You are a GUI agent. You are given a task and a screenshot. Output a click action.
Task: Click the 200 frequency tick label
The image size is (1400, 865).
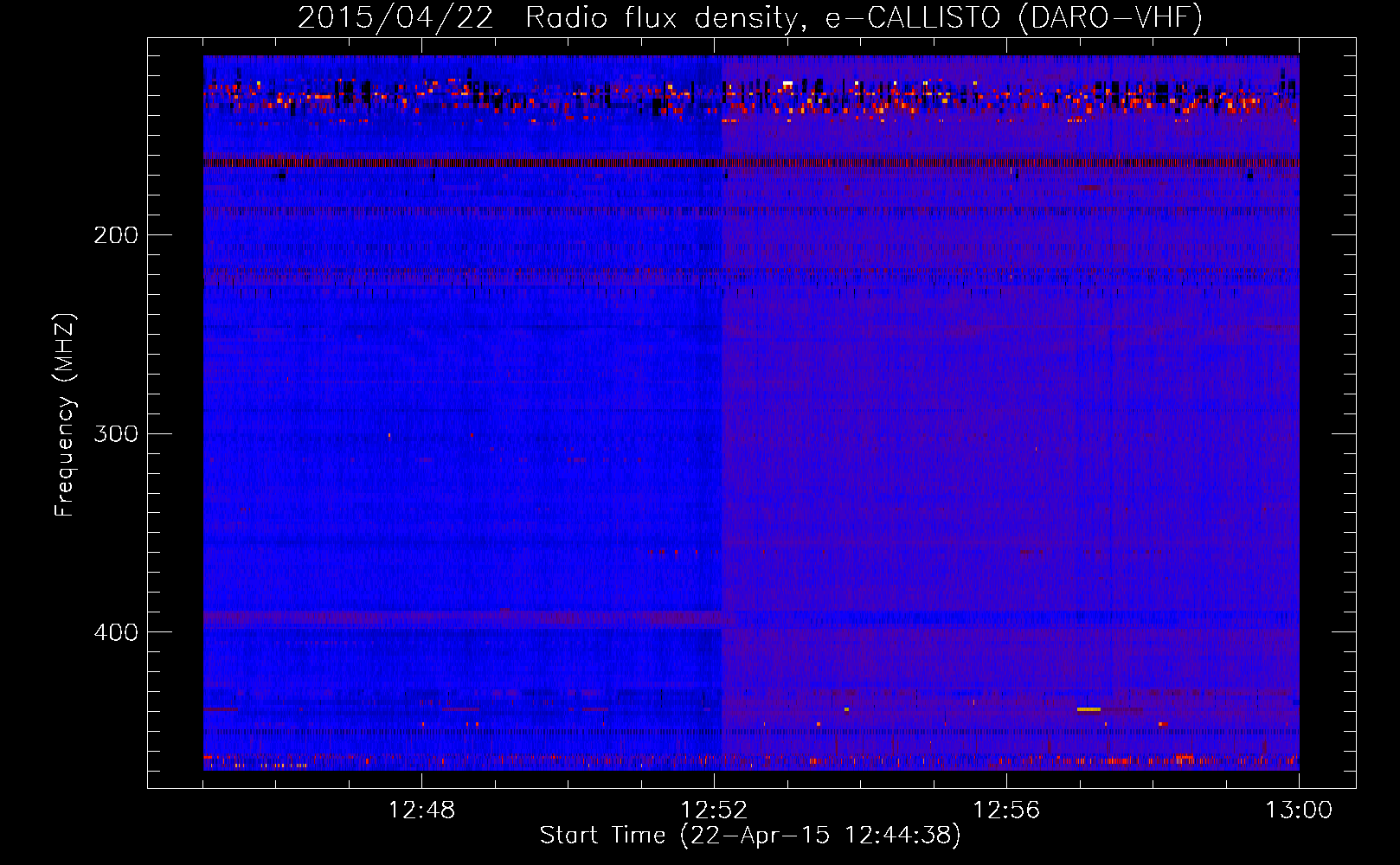[x=116, y=235]
